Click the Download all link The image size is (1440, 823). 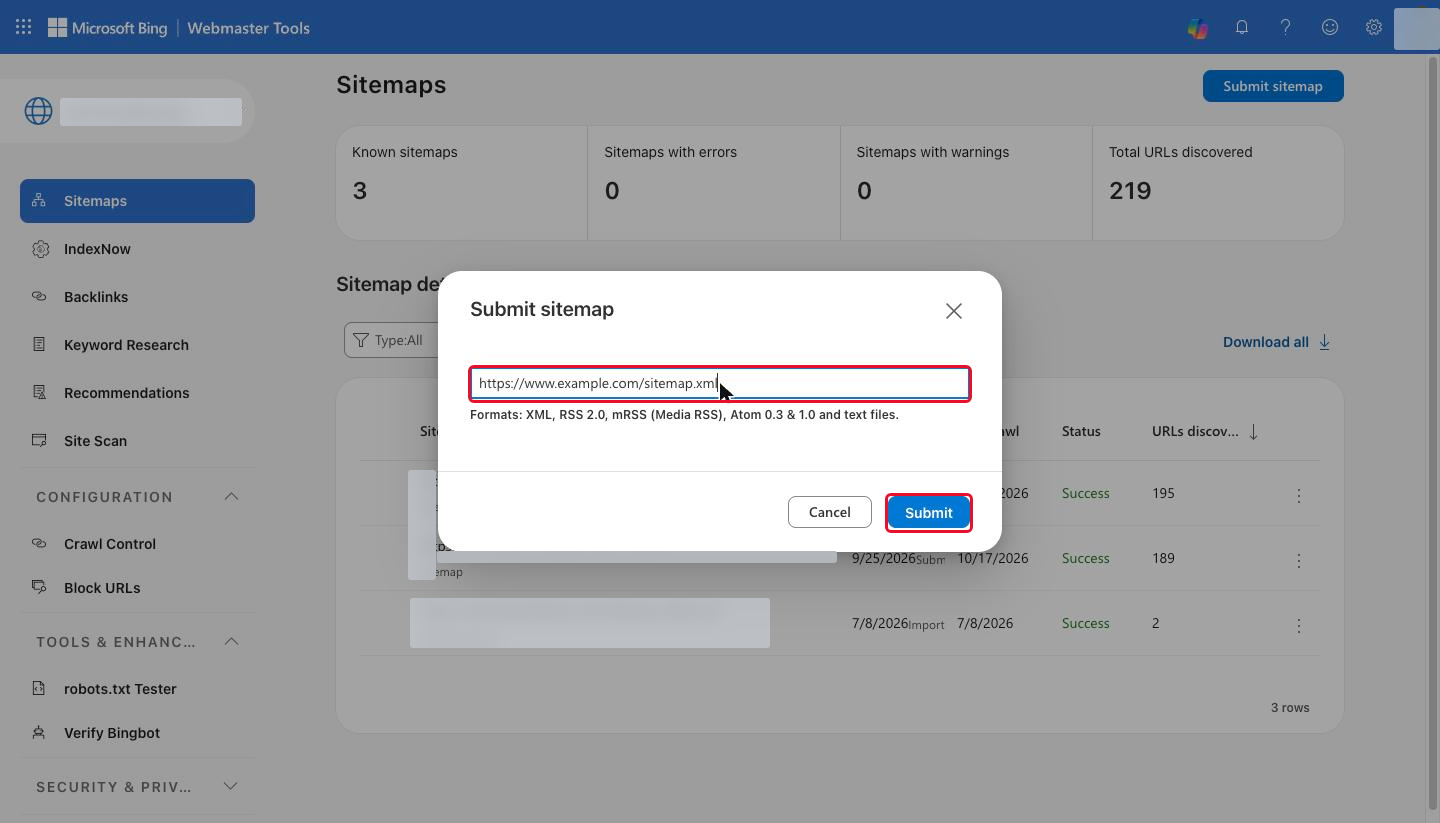[x=1277, y=342]
